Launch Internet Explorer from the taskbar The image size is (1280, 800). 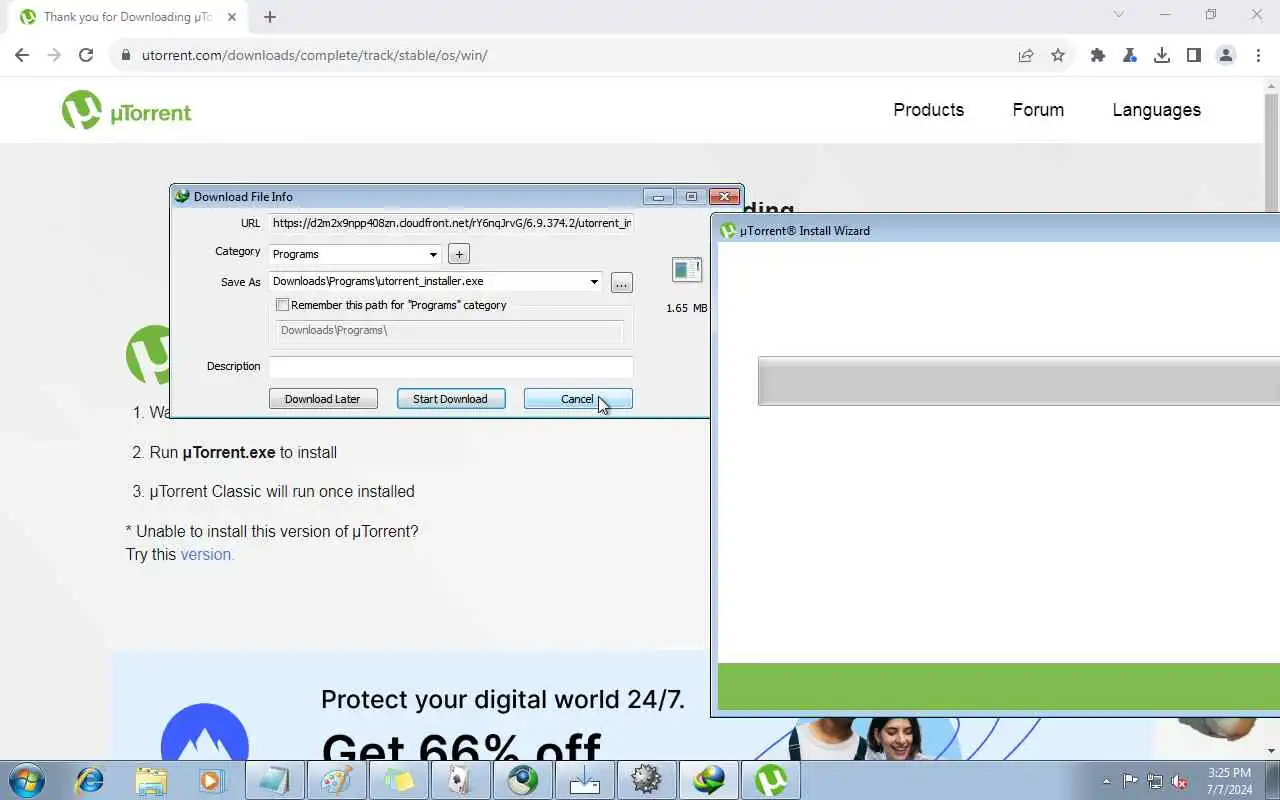(90, 780)
